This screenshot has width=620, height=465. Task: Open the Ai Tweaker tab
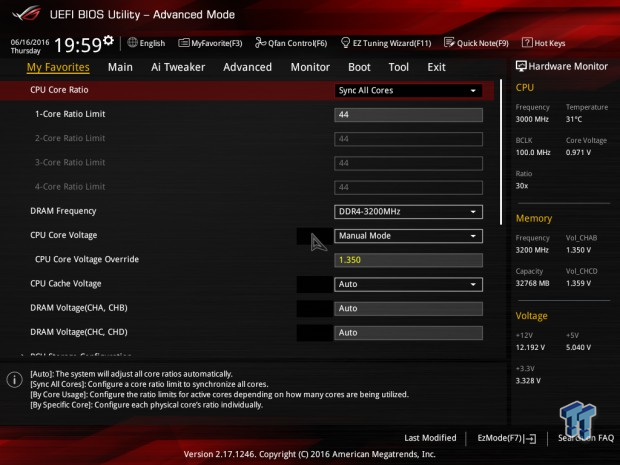coord(178,67)
